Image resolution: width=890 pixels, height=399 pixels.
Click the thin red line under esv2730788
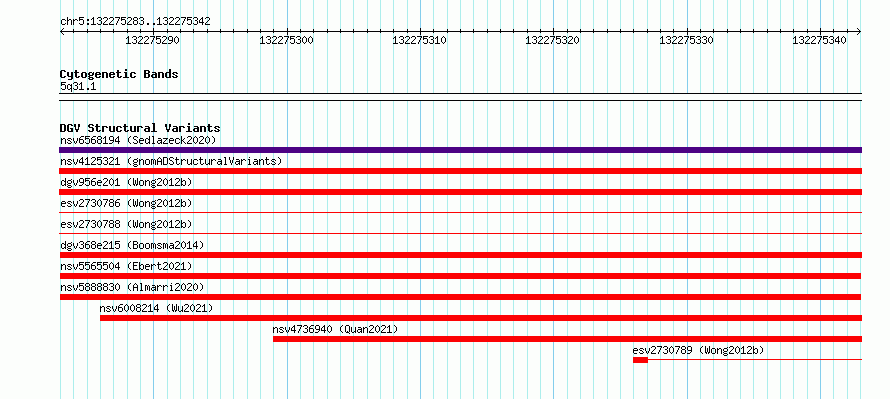click(x=460, y=233)
